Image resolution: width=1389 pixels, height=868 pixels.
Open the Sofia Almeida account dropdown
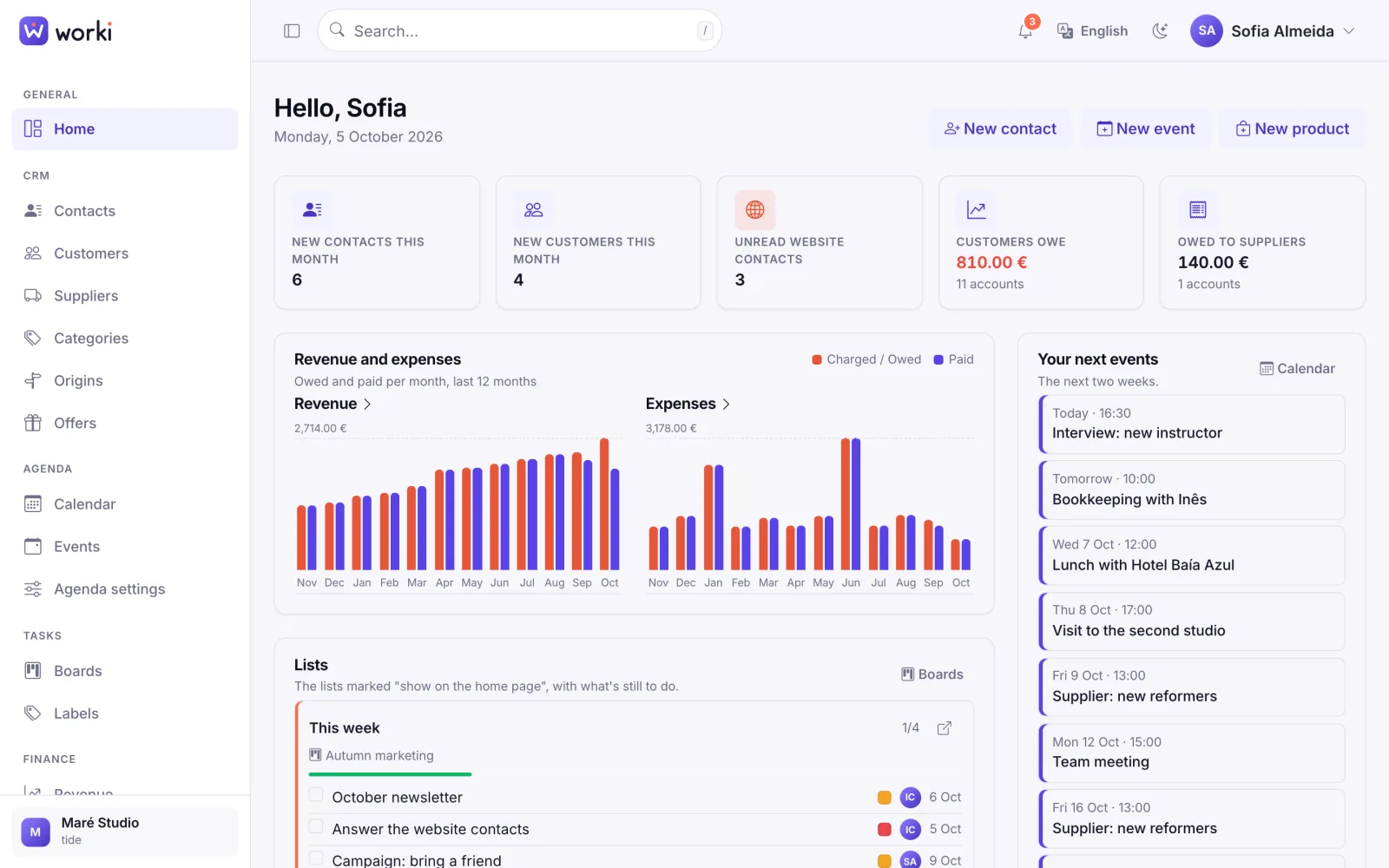[1273, 31]
